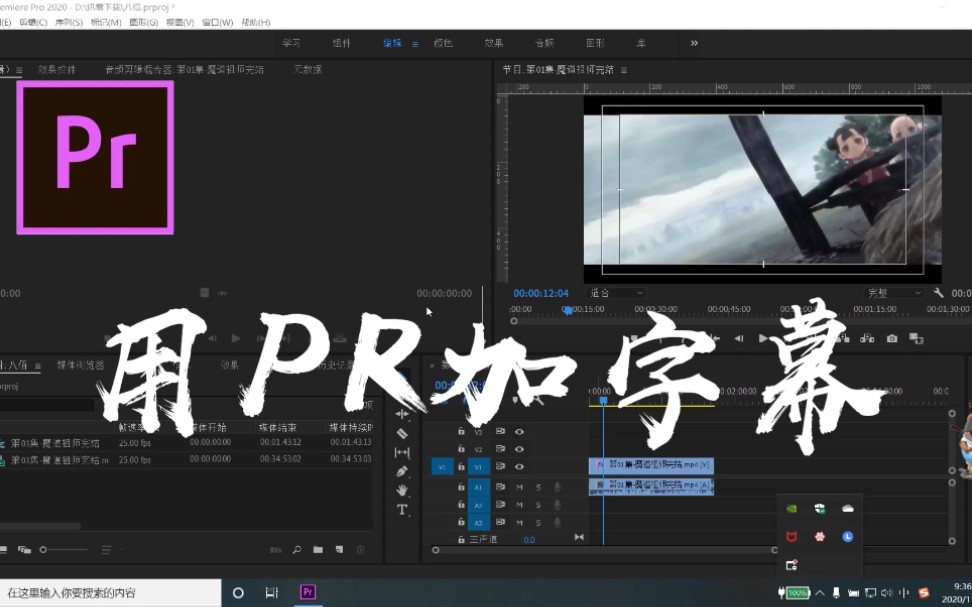
Task: Click the Slip tool icon
Action: pos(403,450)
